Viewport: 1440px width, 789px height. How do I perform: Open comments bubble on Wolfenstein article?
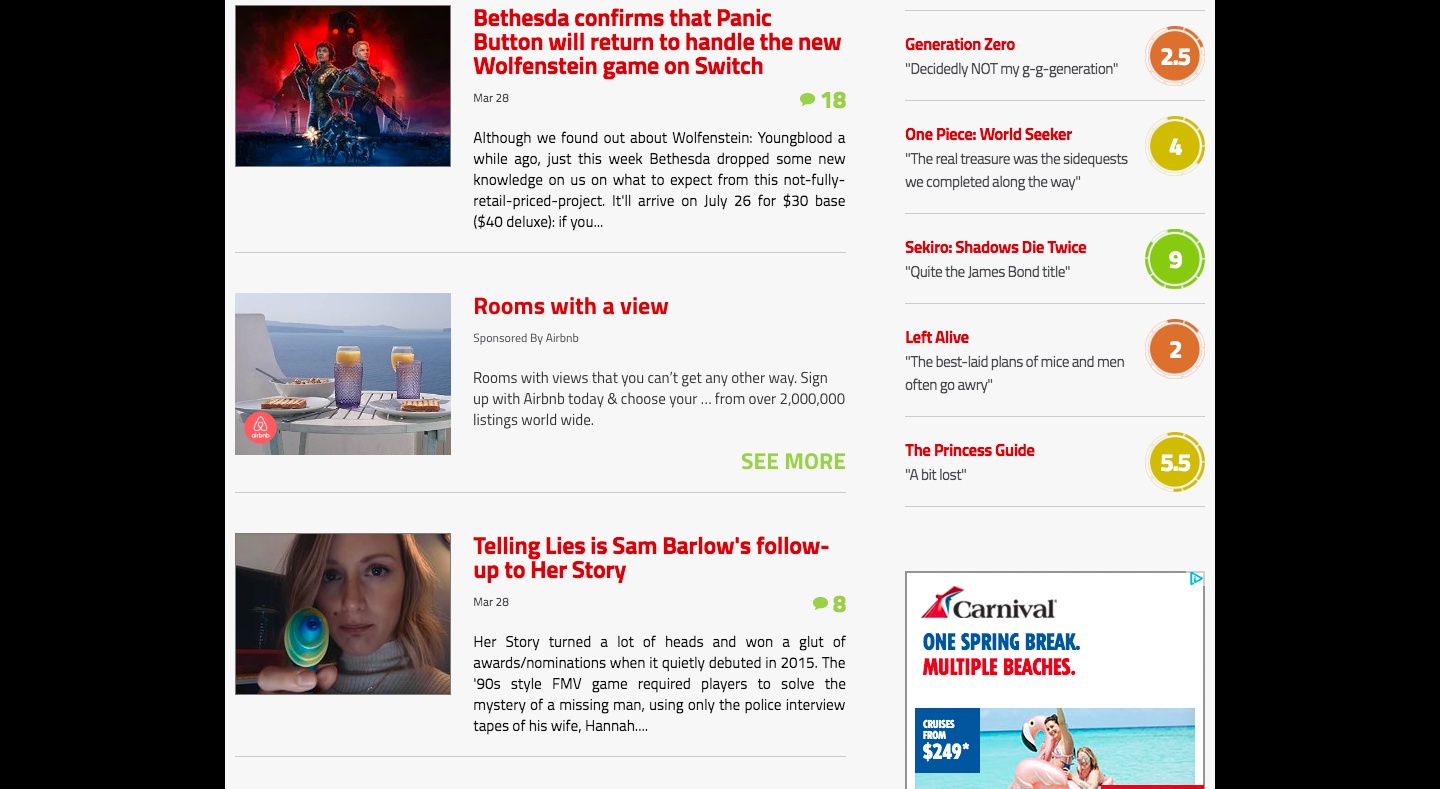(x=822, y=100)
